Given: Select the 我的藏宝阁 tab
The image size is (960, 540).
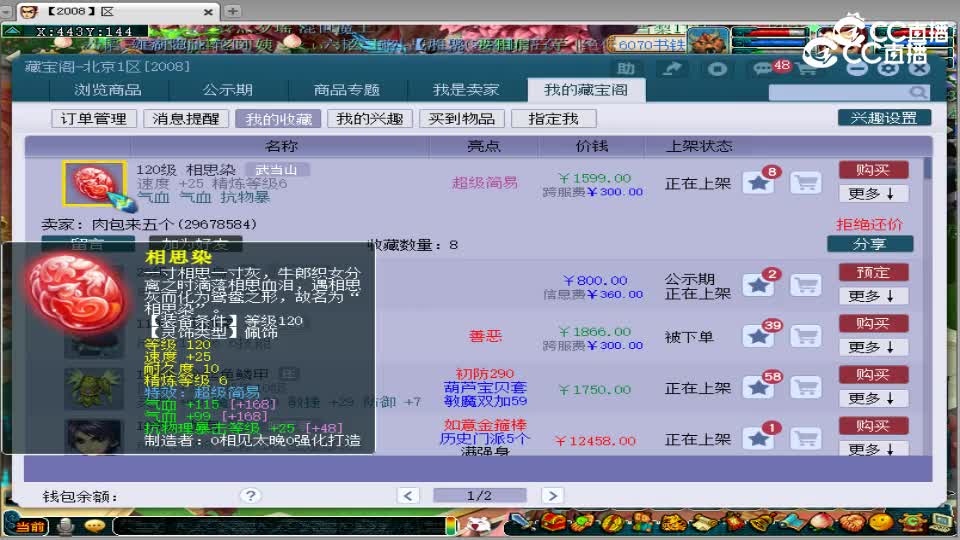Looking at the screenshot, I should 586,90.
